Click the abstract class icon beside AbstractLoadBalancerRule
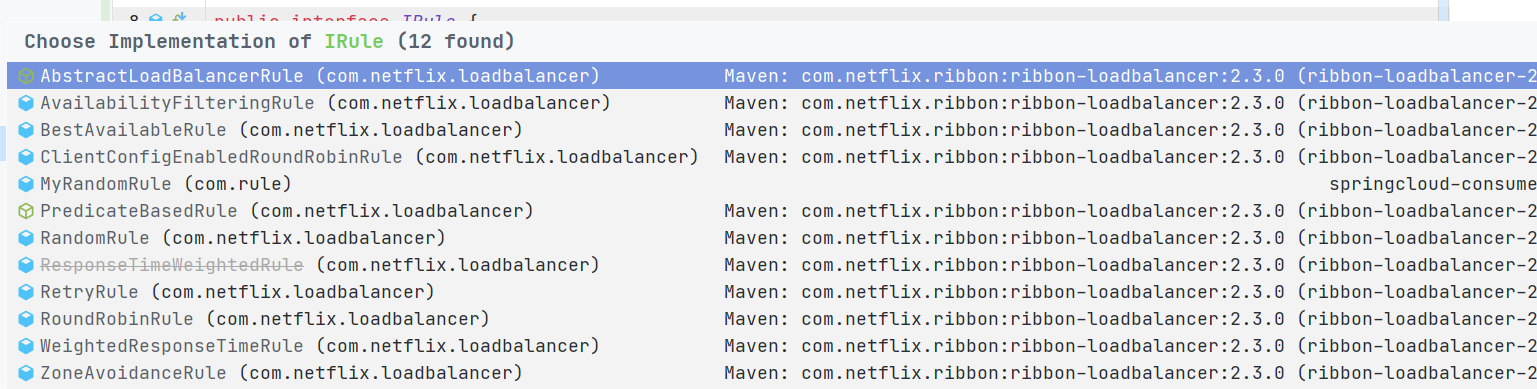Viewport: 1537px width, 389px height. click(x=26, y=76)
